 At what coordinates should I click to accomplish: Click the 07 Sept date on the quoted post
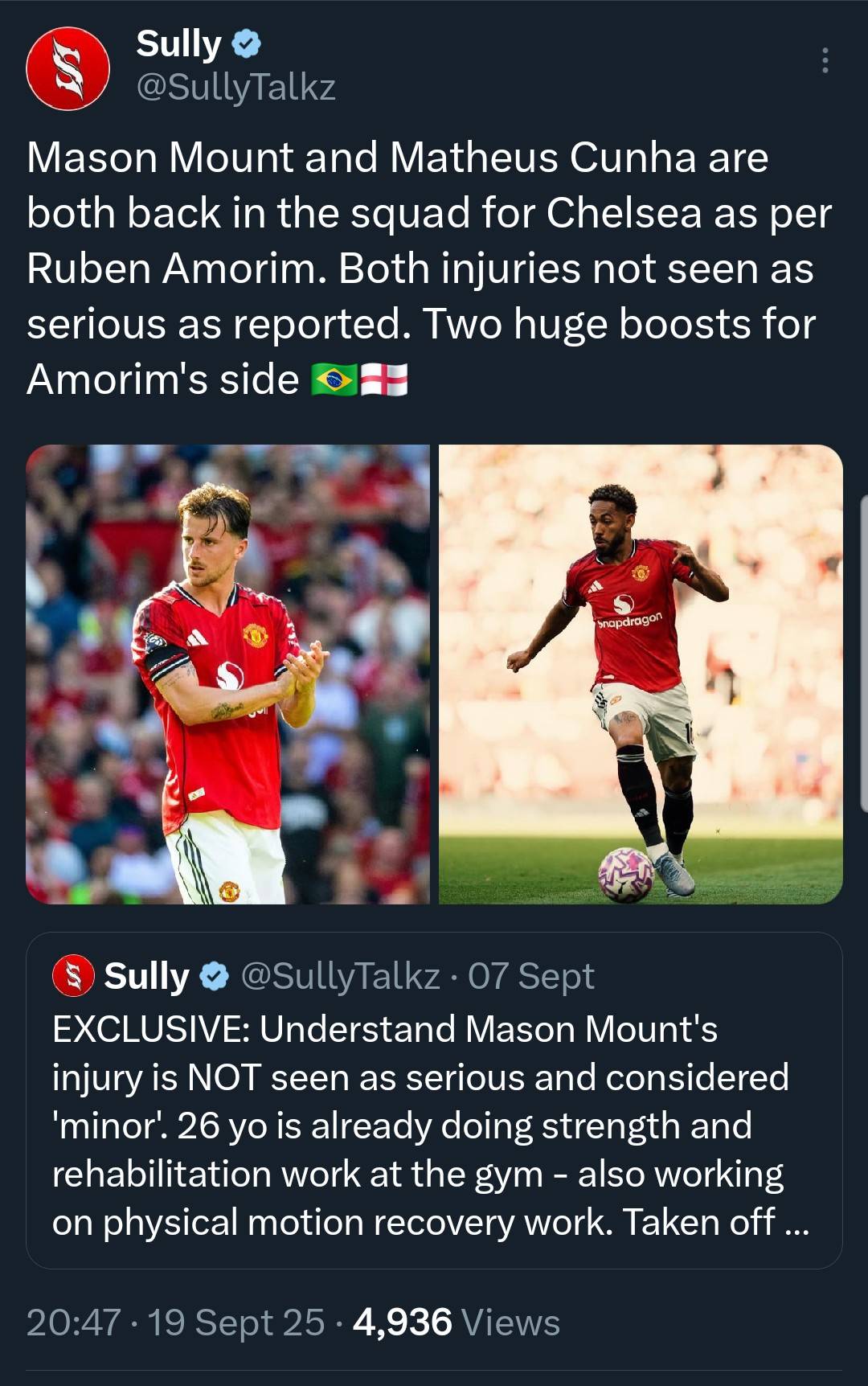[x=531, y=977]
